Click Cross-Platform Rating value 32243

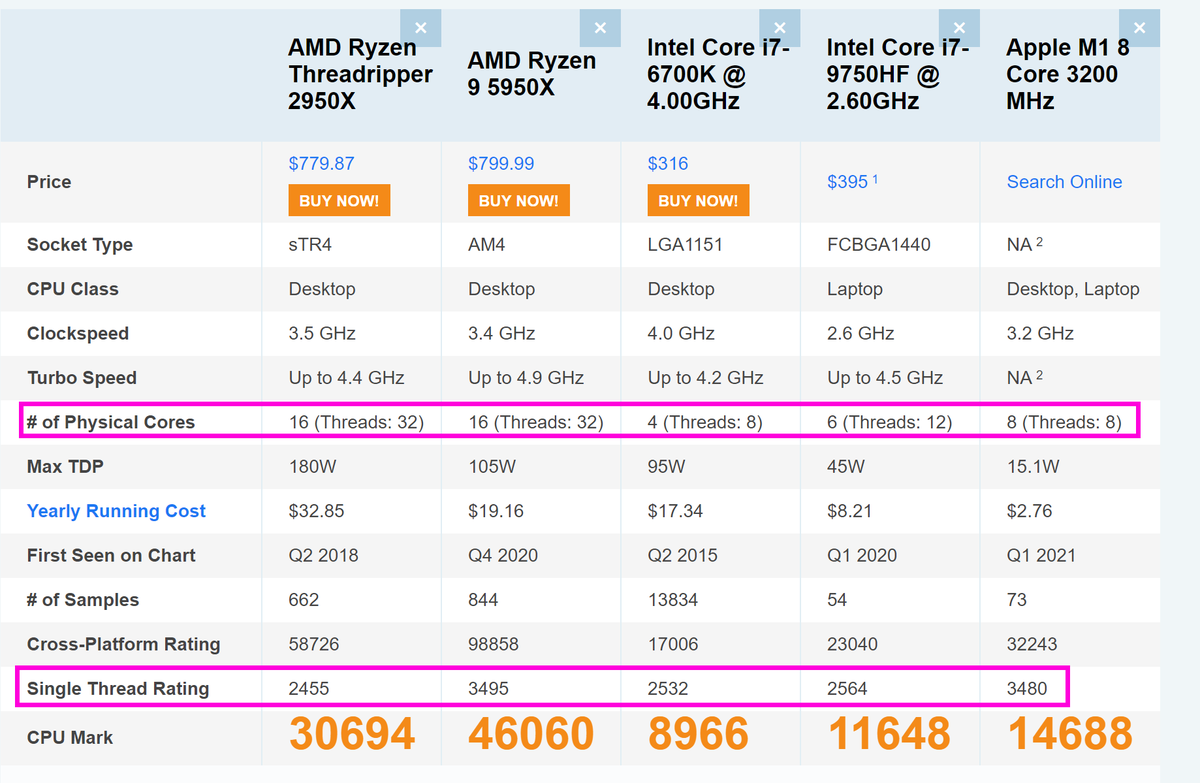click(x=1033, y=644)
